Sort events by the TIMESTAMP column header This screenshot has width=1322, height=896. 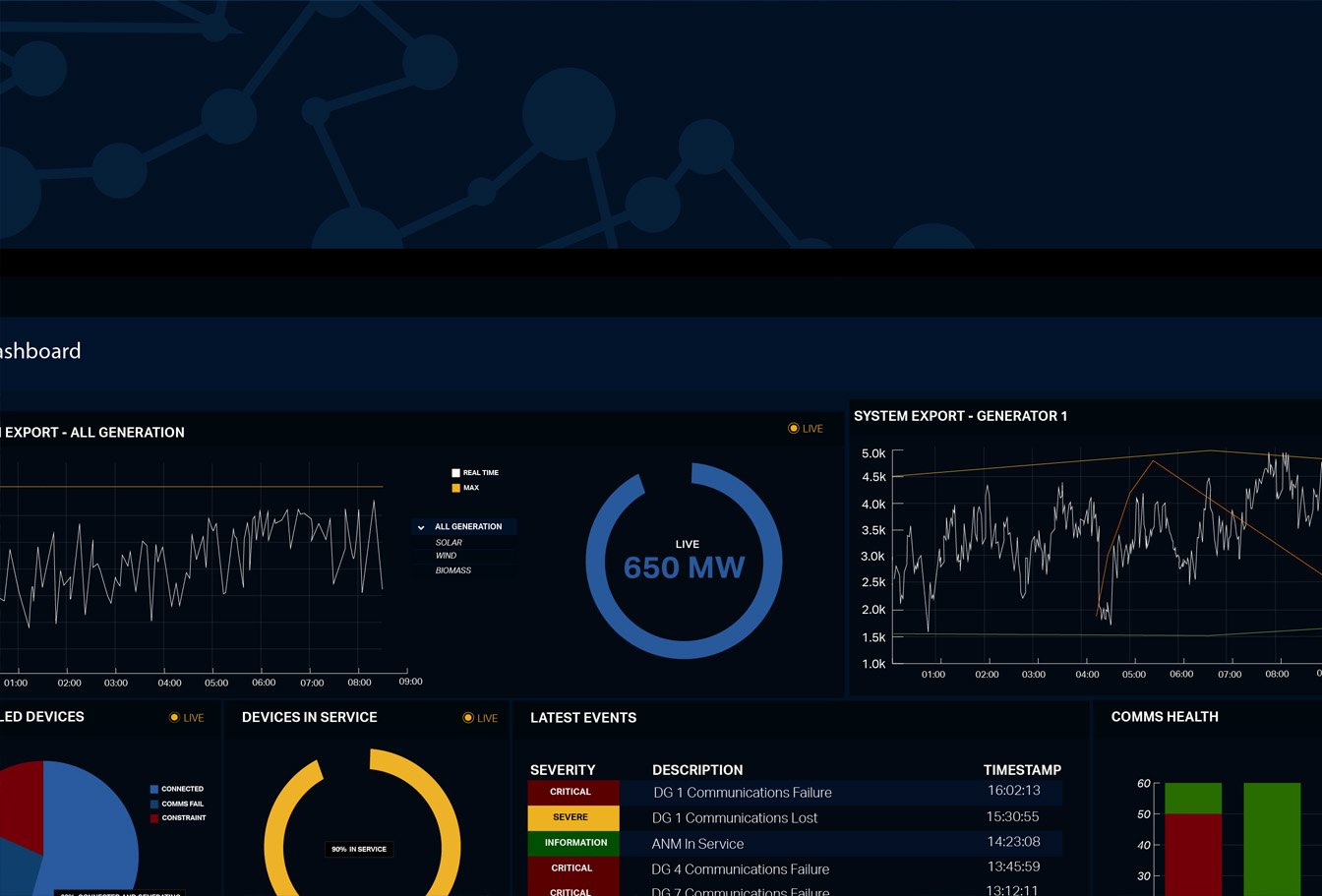coord(1022,770)
